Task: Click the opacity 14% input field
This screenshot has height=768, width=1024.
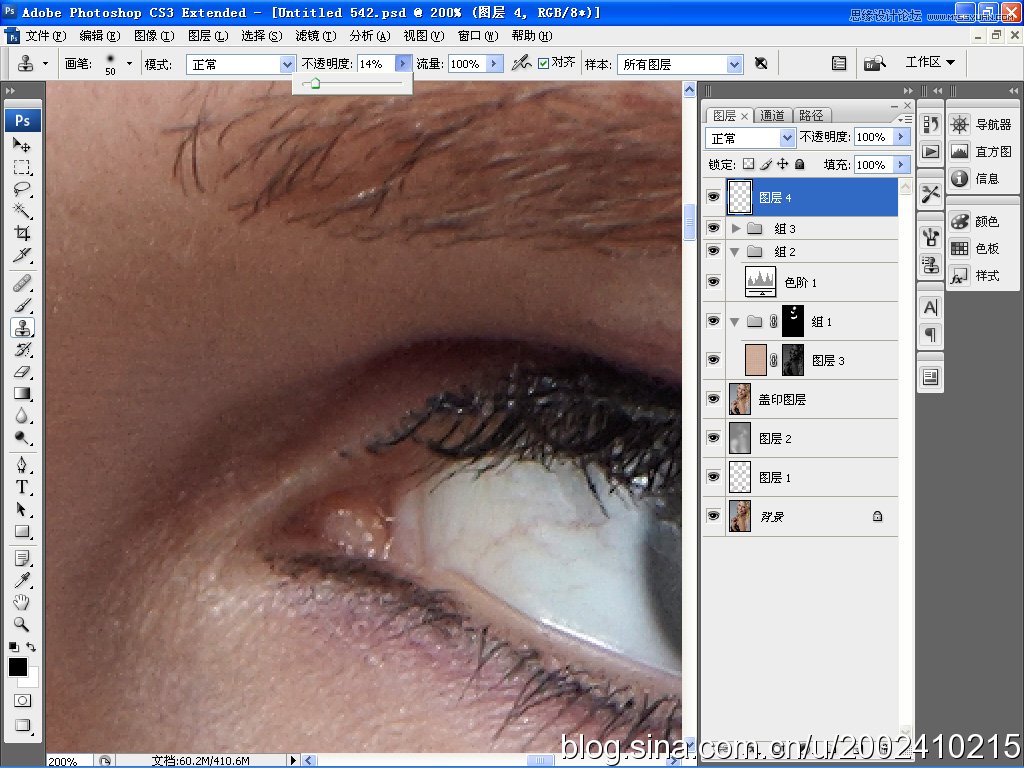Action: click(x=376, y=63)
